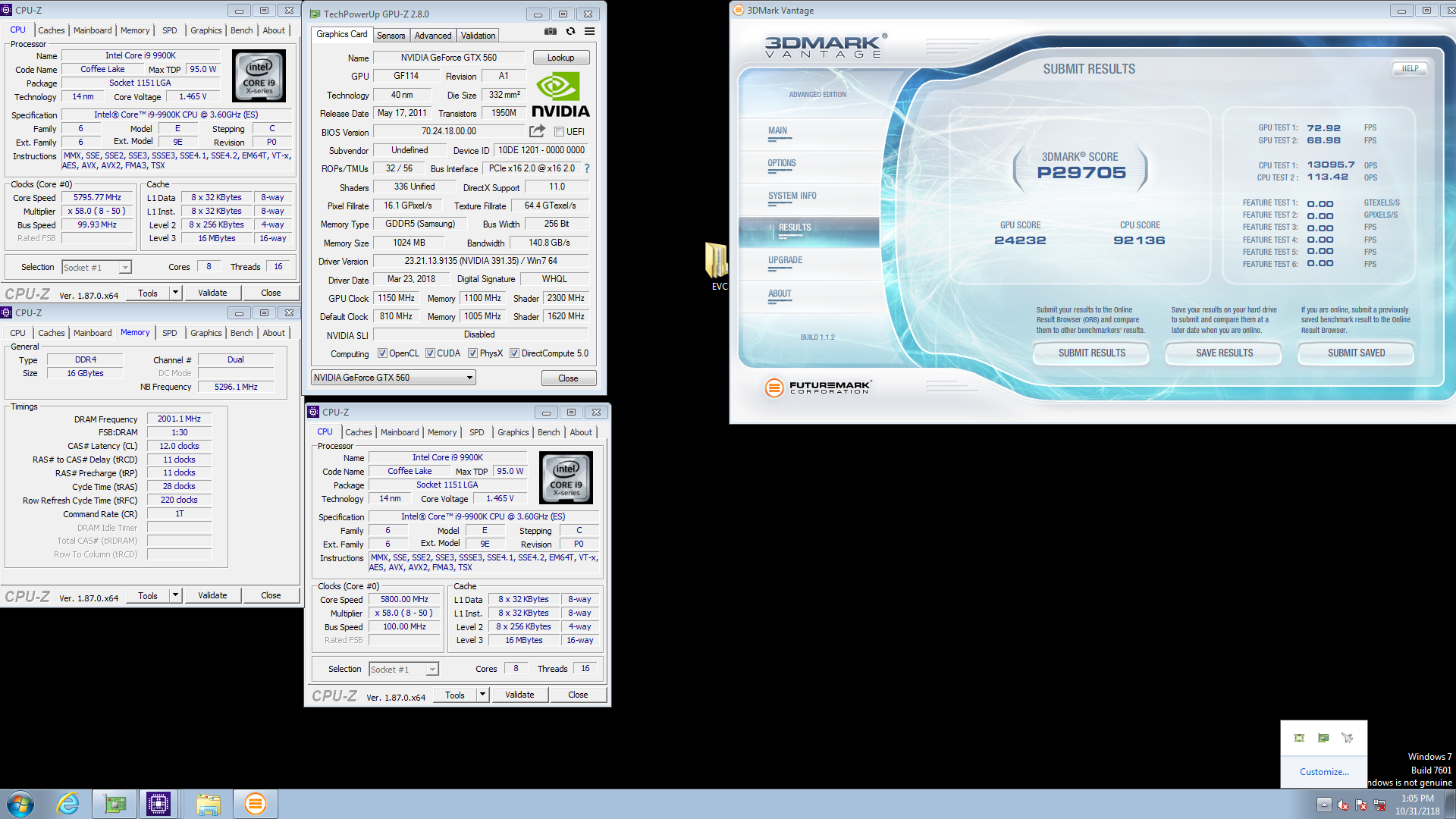Click the 3DMark Vantage title bar icon
The height and width of the screenshot is (819, 1456).
tap(739, 11)
